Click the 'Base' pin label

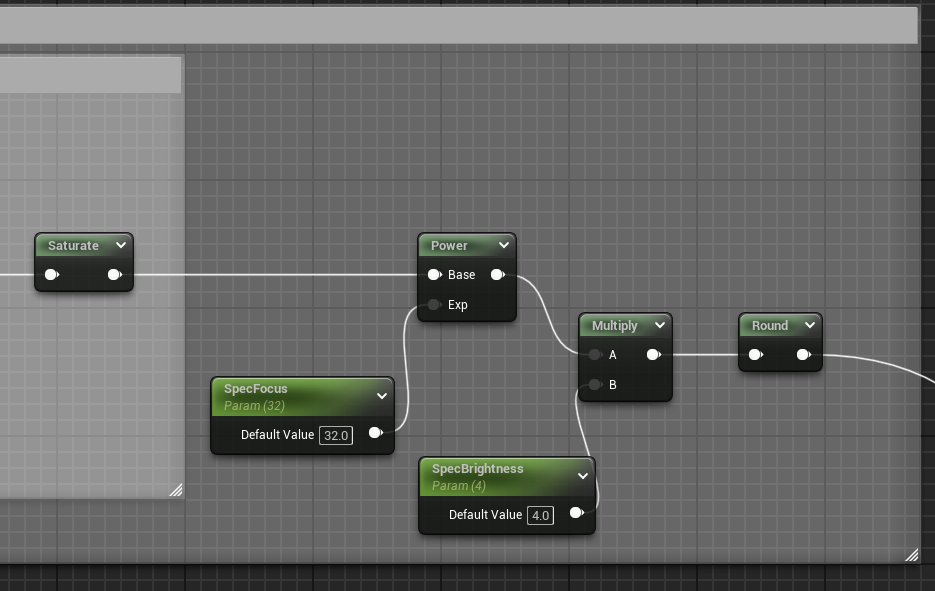[462, 275]
